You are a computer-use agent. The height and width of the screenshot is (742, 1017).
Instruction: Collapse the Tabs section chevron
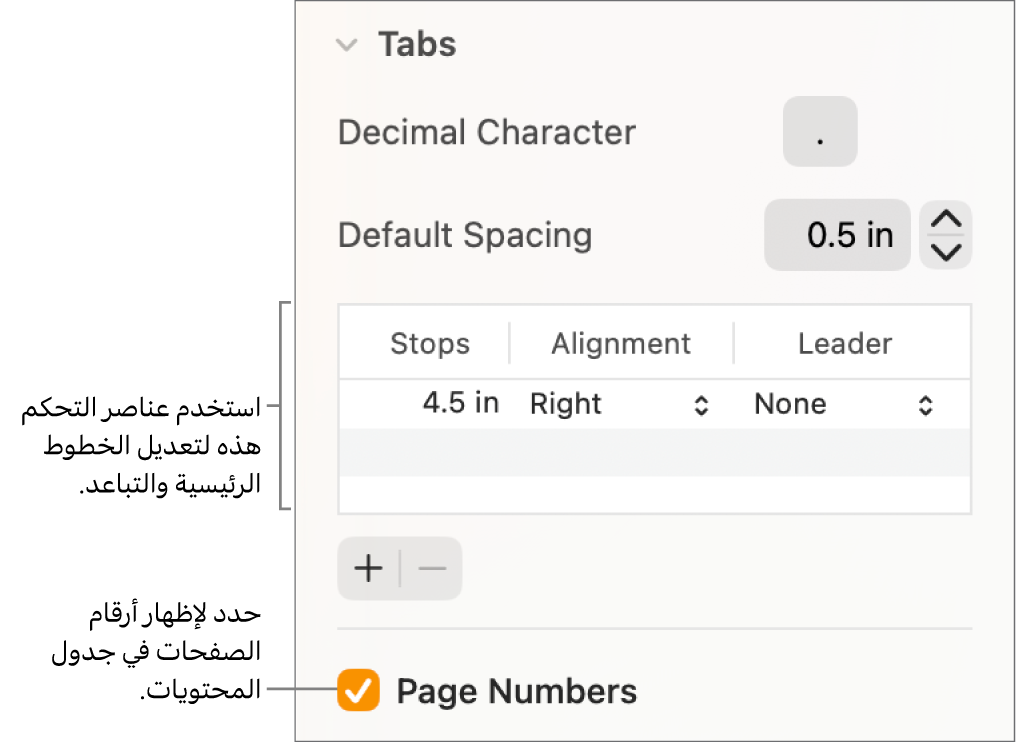(x=347, y=45)
